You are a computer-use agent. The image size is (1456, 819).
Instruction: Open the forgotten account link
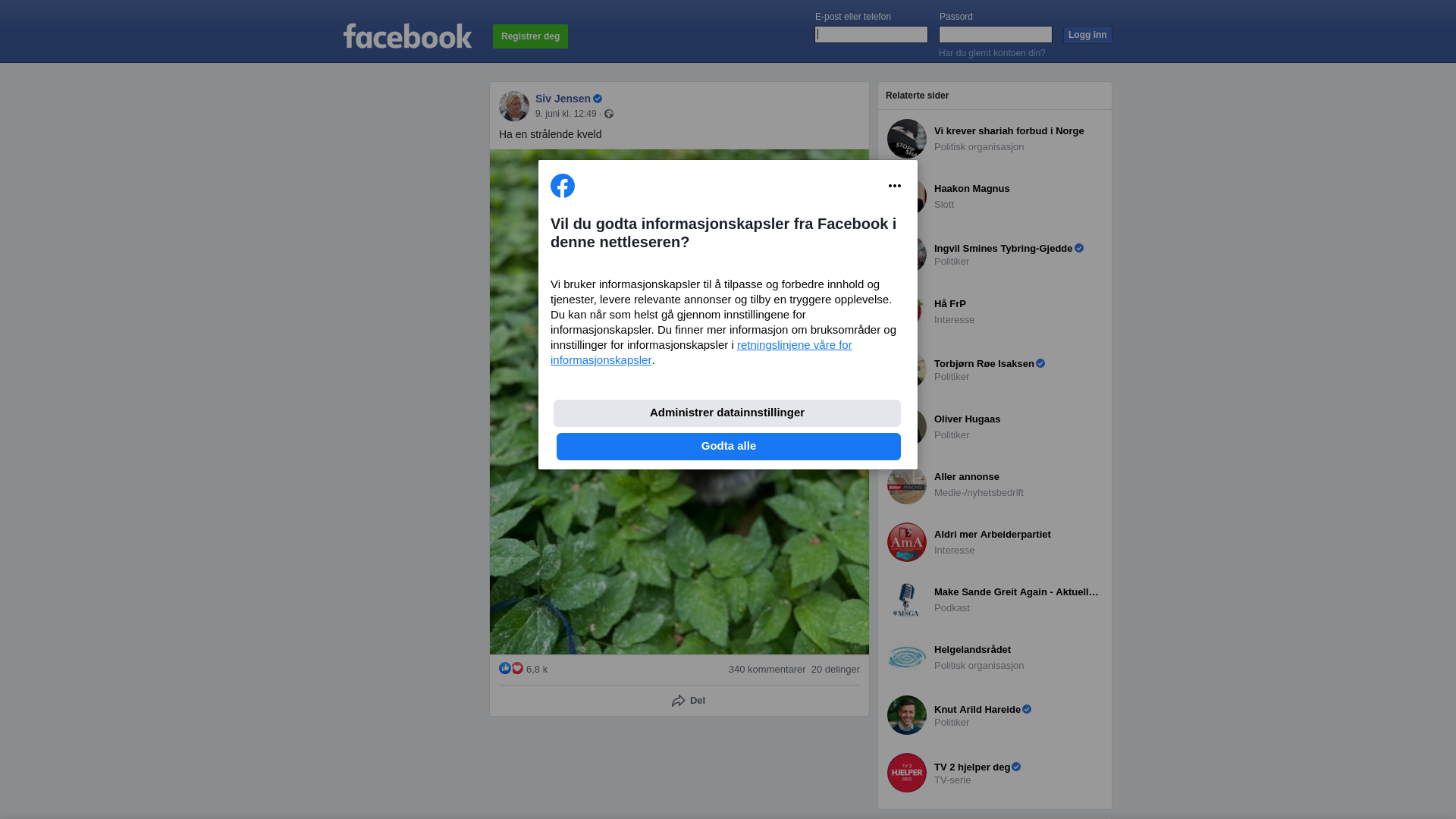(x=992, y=53)
